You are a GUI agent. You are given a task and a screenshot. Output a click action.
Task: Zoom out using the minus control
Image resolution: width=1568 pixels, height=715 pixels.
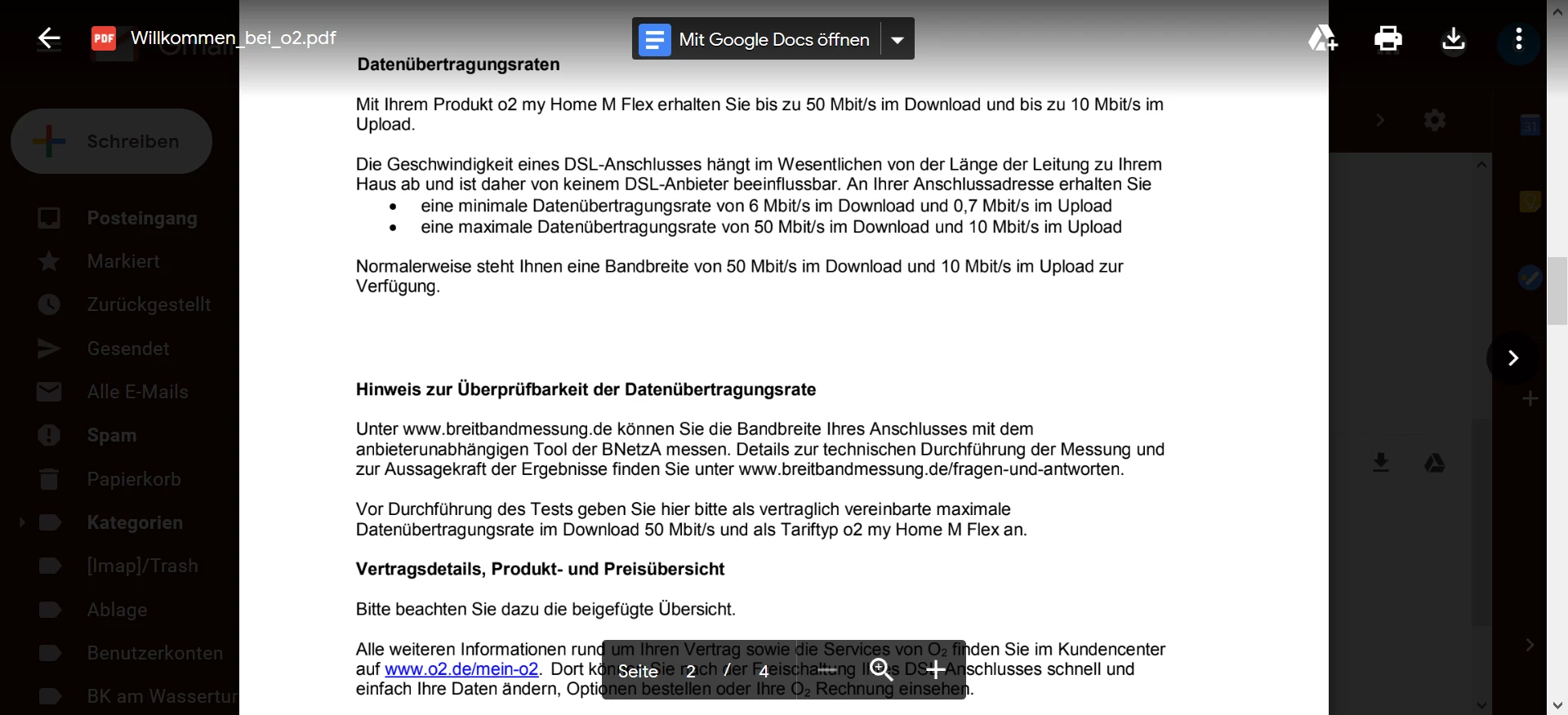tap(827, 670)
